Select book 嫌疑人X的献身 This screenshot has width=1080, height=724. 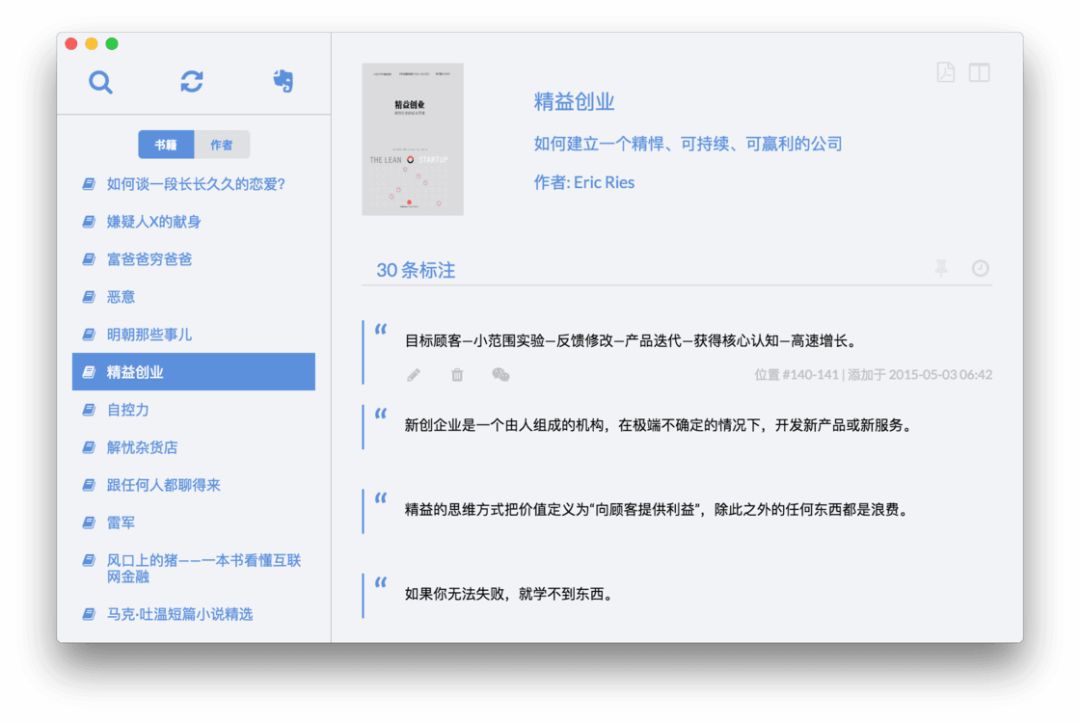pyautogui.click(x=194, y=222)
